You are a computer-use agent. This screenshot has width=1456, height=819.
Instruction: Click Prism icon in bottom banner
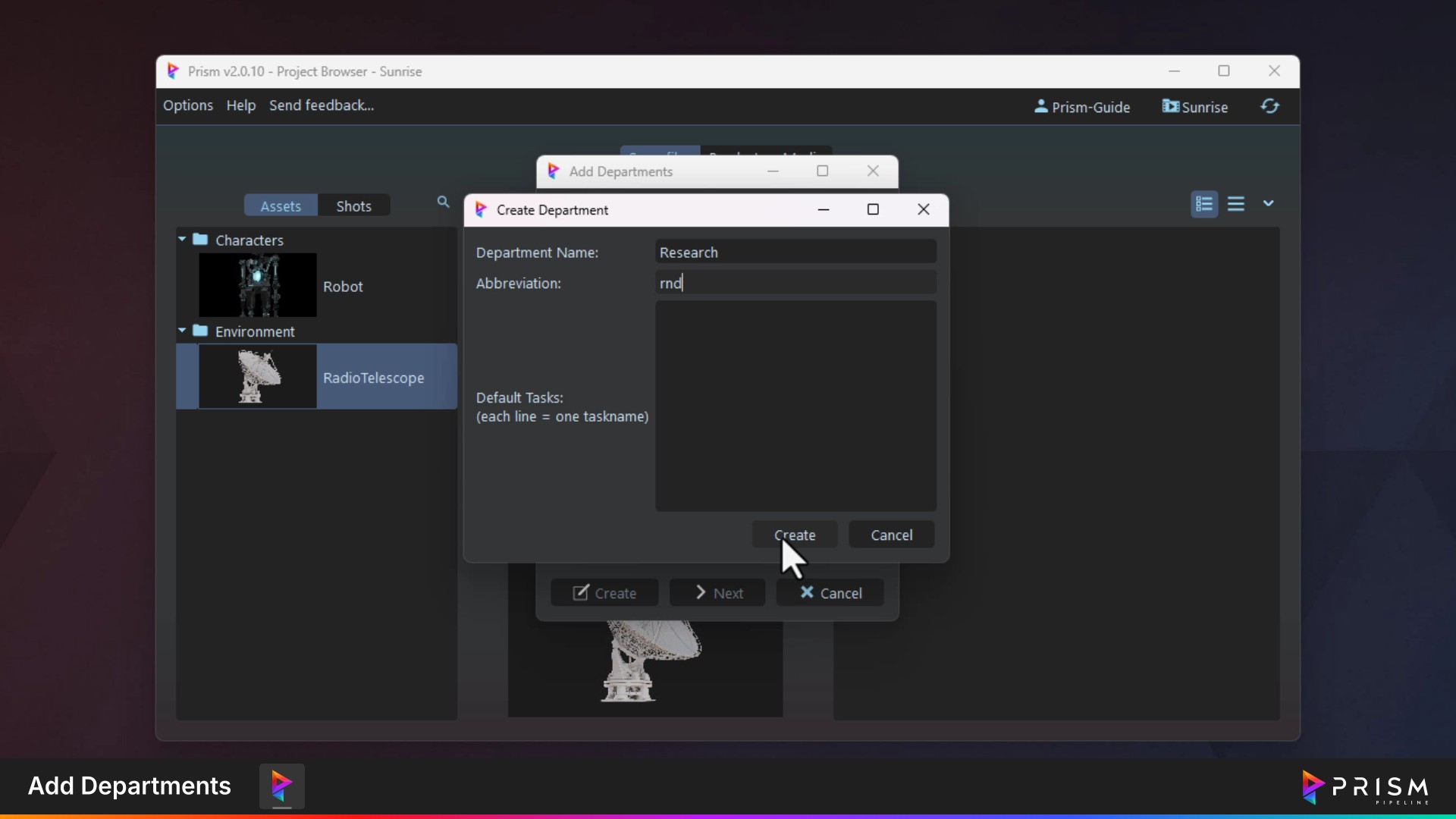[281, 786]
